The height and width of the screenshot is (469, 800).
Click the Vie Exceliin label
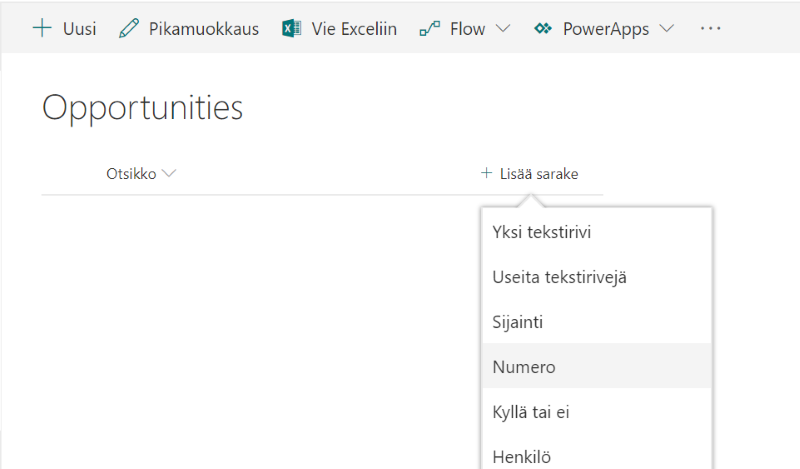point(354,29)
